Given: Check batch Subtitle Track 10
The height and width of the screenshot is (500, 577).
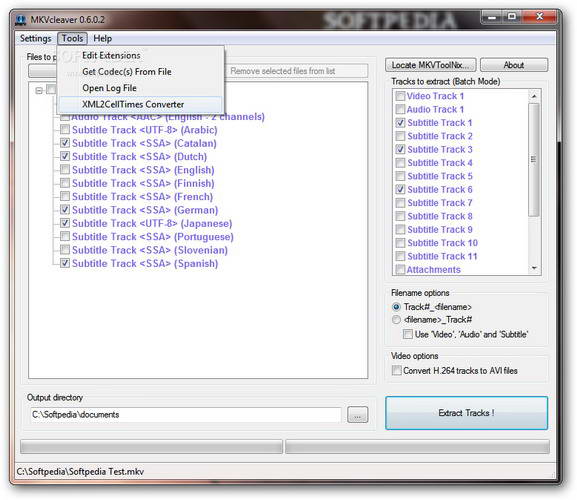Looking at the screenshot, I should 400,243.
